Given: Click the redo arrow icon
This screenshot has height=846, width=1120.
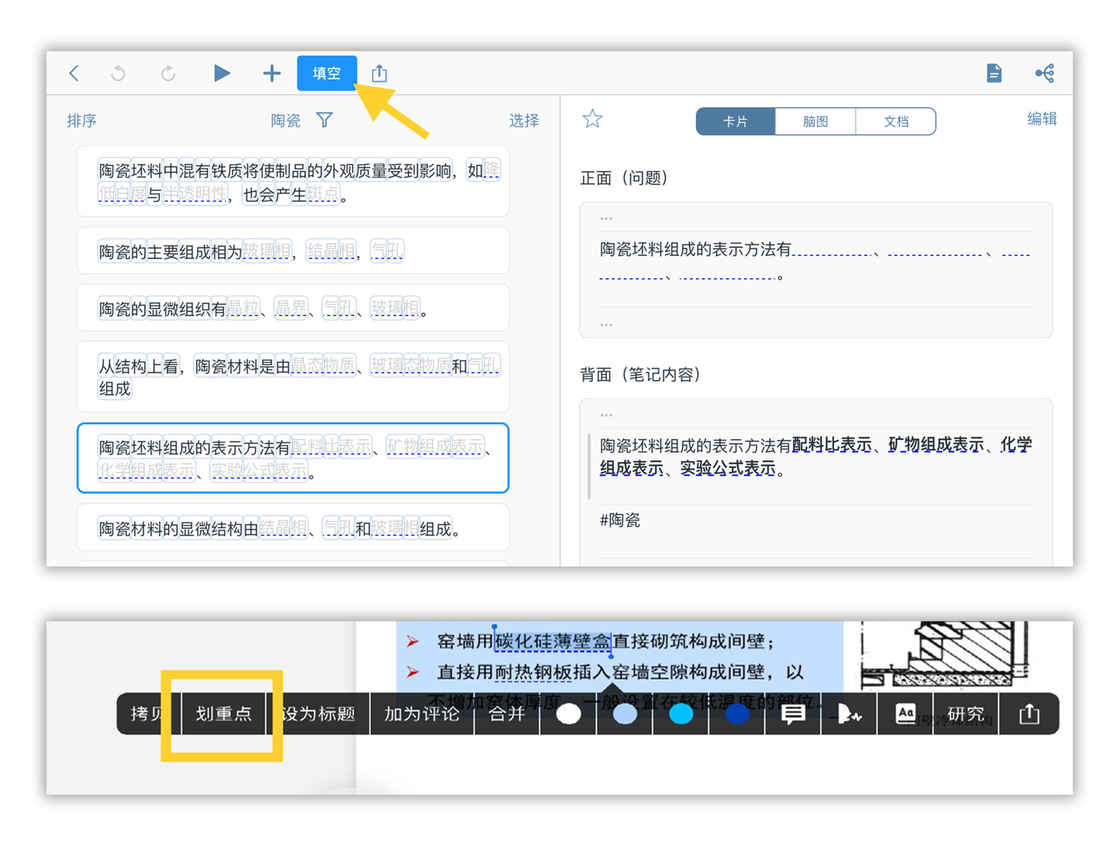Looking at the screenshot, I should [x=168, y=73].
